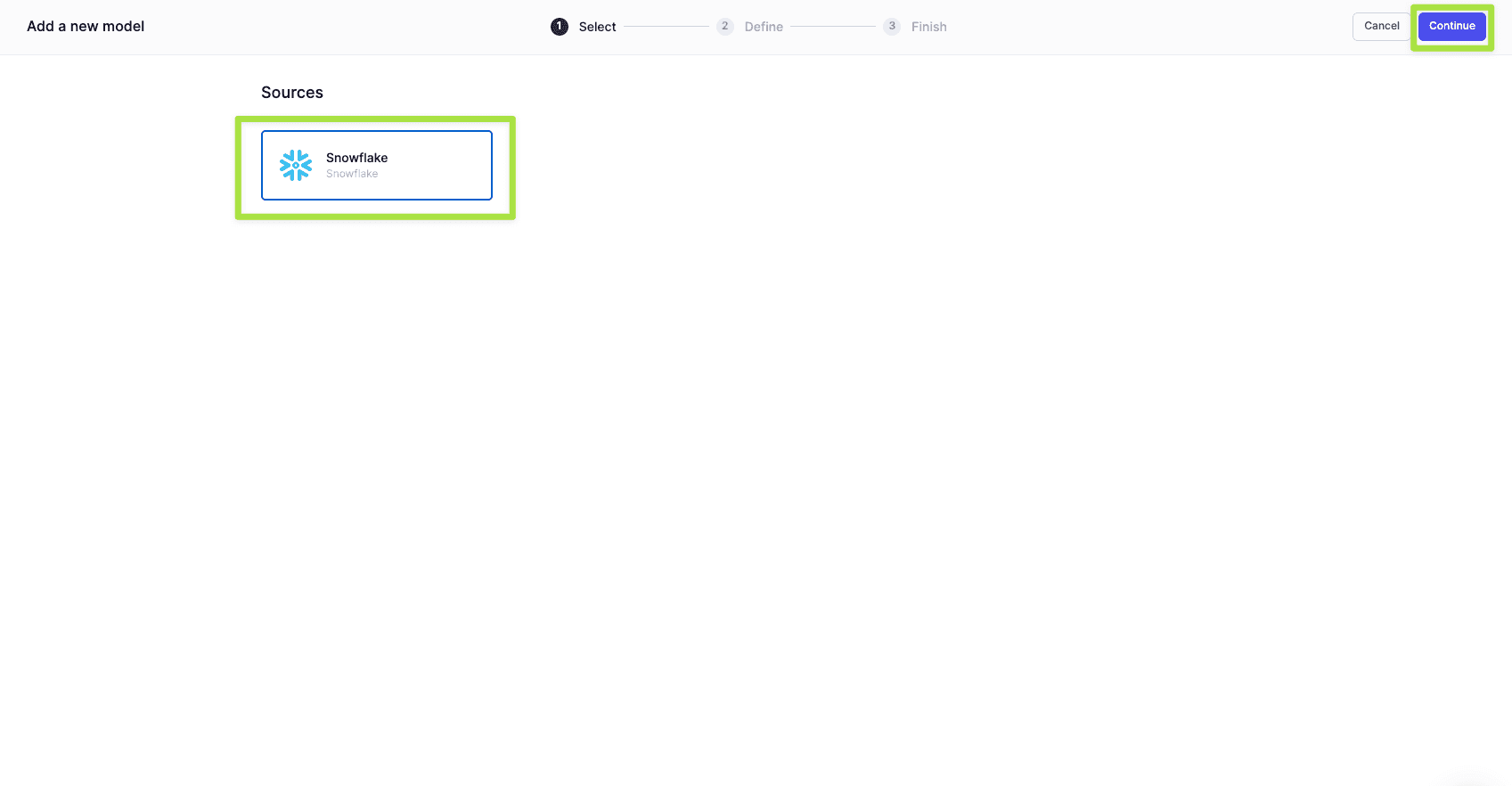The height and width of the screenshot is (786, 1512).
Task: Go to step 1 Select
Action: (584, 27)
